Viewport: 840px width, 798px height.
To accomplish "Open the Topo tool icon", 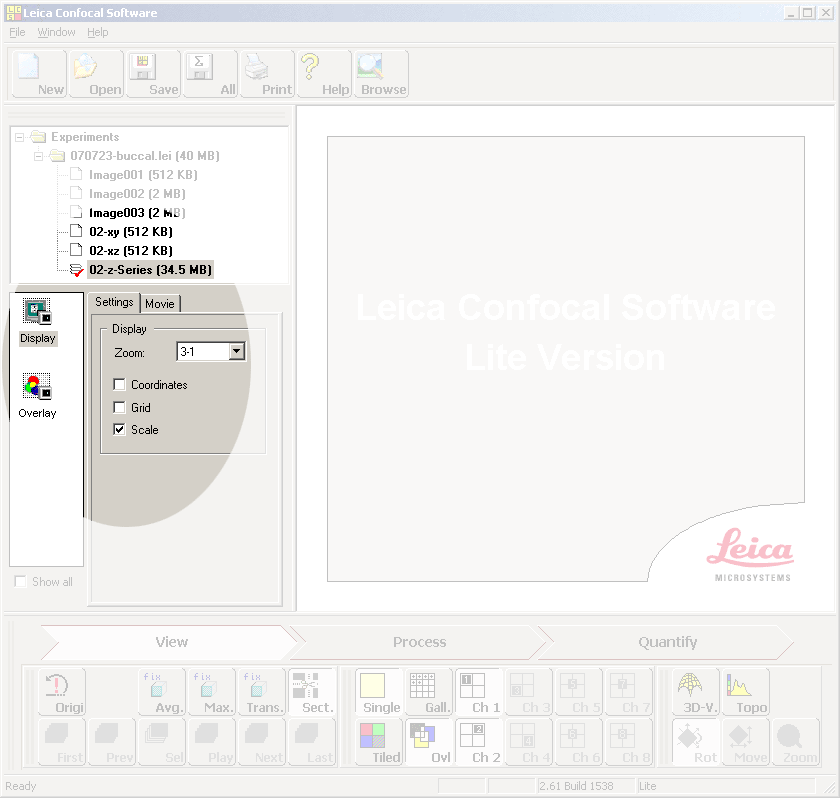I will tap(746, 691).
